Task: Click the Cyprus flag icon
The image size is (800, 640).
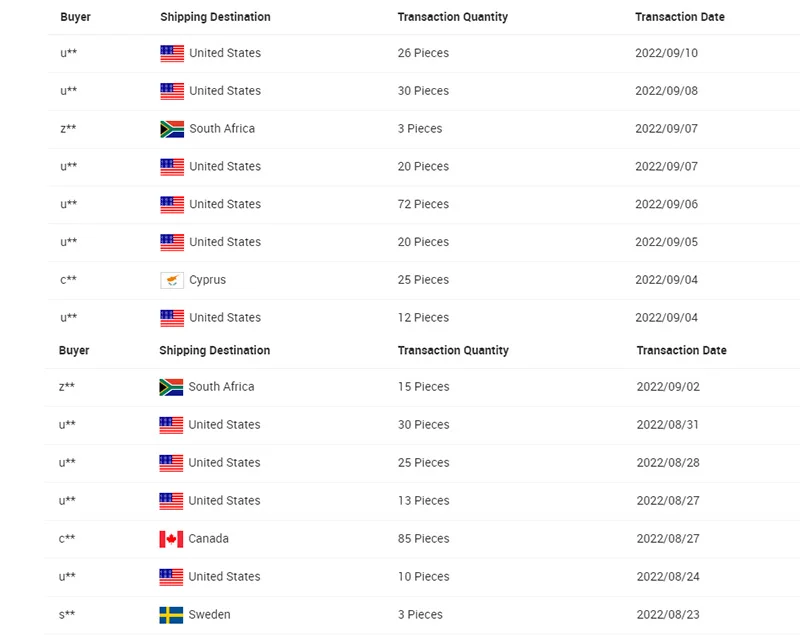Action: tap(172, 280)
